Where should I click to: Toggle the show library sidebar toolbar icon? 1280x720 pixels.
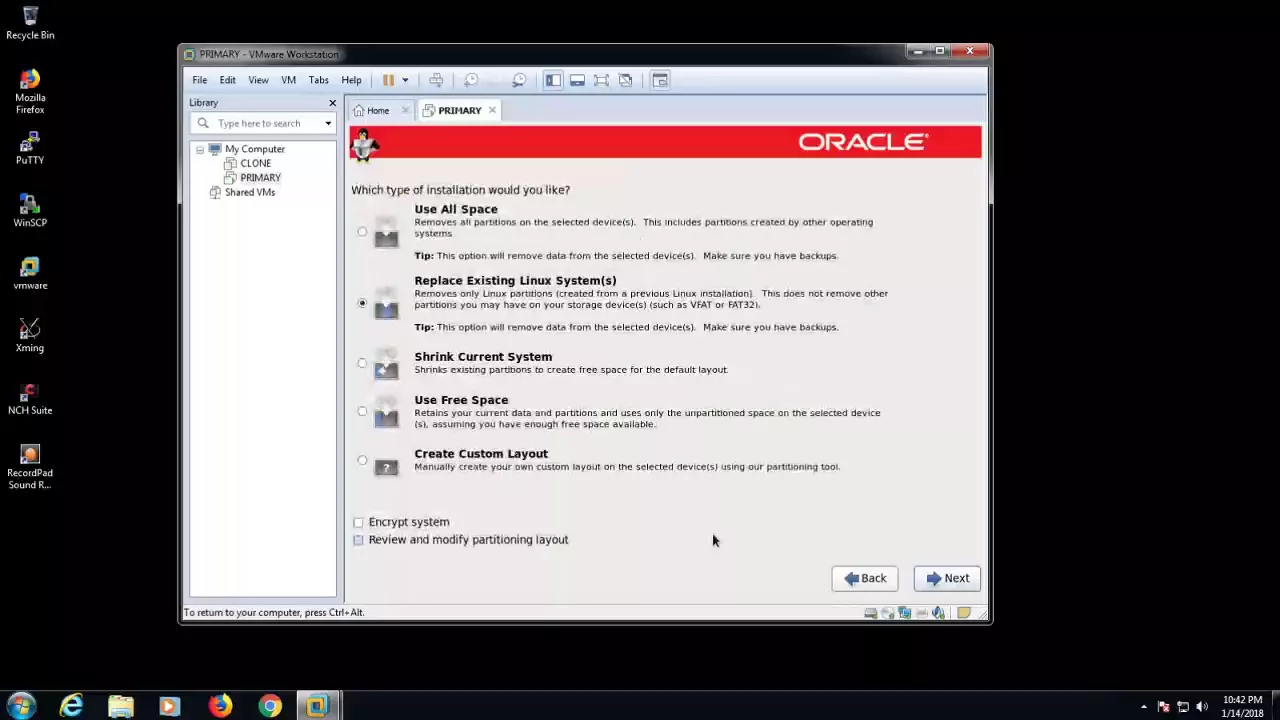(553, 80)
